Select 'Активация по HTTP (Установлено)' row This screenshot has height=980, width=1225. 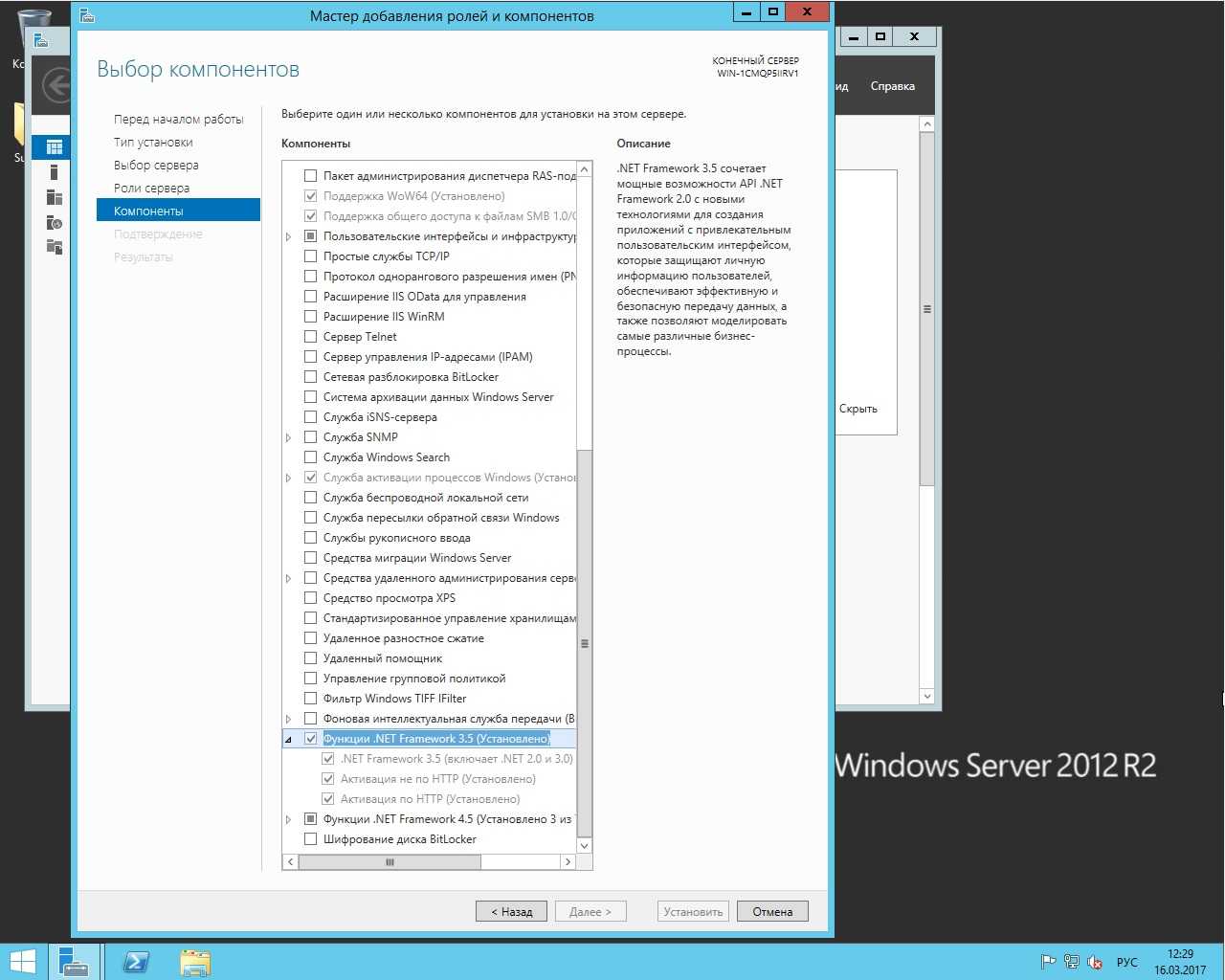click(431, 799)
